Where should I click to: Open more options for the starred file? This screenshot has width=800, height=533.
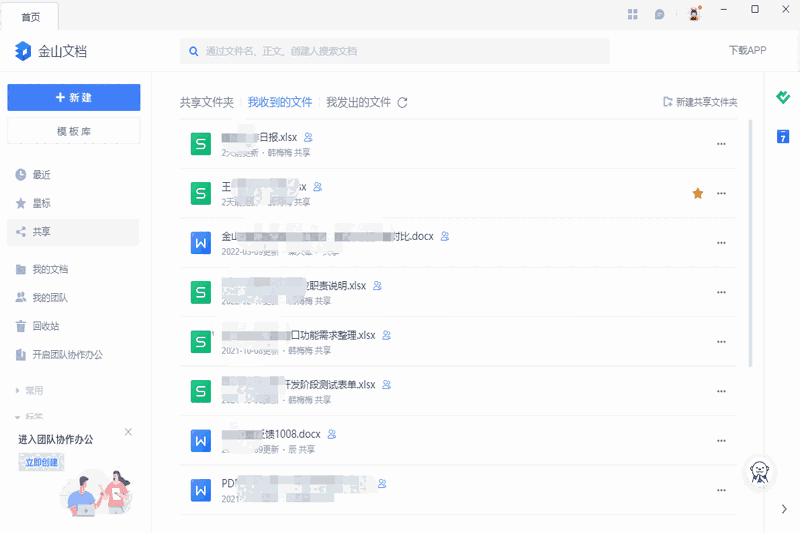721,193
